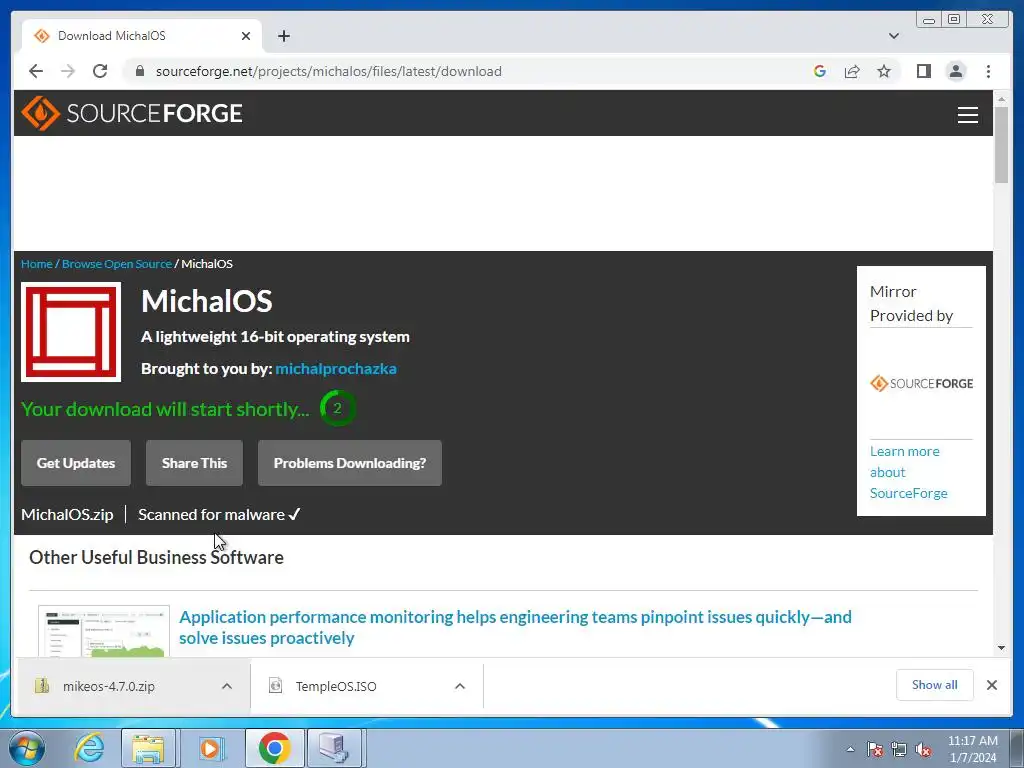This screenshot has height=768, width=1024.
Task: Open the computer utility taskbar icon
Action: 334,748
